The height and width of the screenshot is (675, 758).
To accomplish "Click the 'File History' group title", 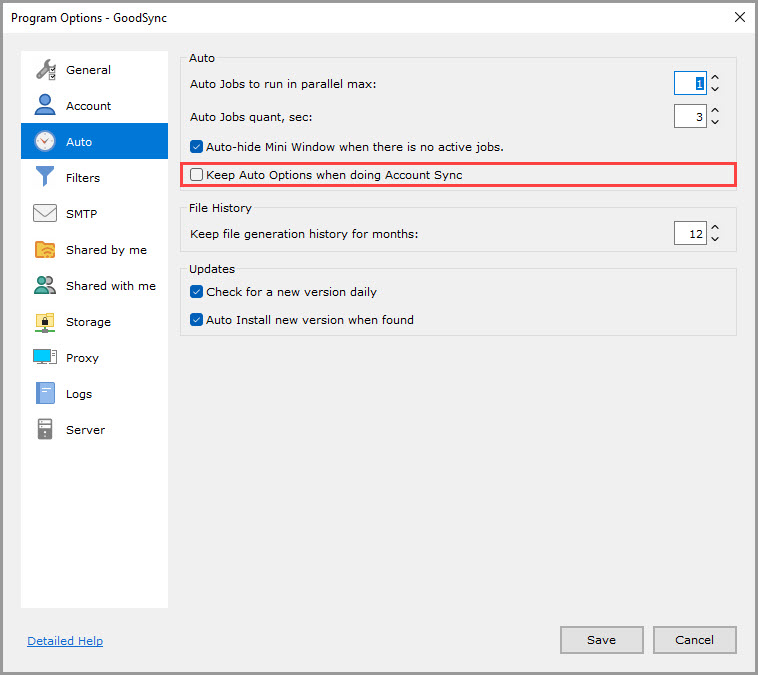I will [220, 208].
